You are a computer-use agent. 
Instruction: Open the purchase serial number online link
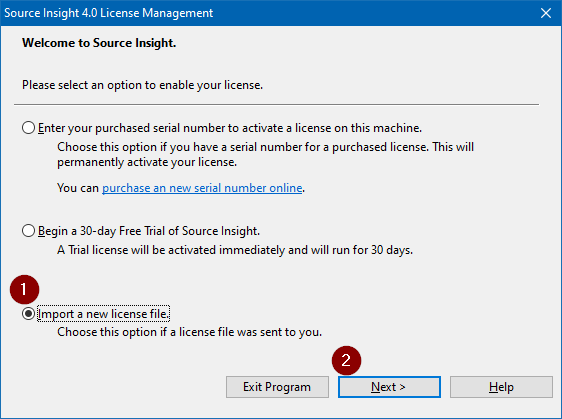click(202, 188)
